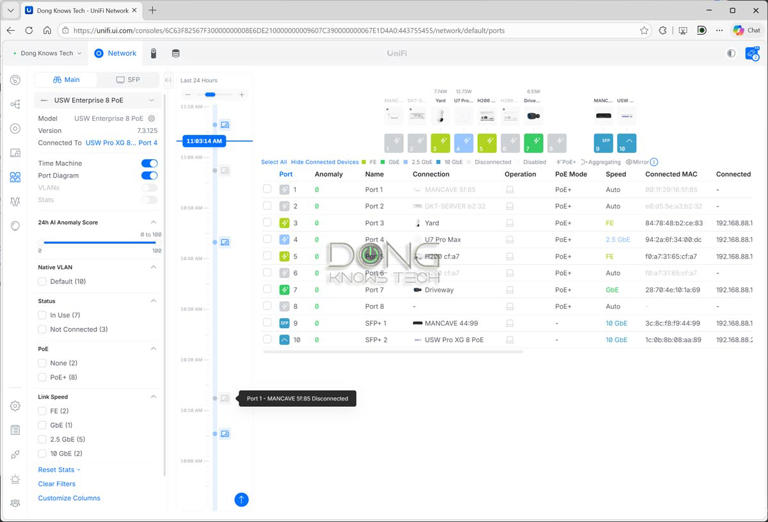Open the Dashboard sidebar icon
This screenshot has height=522, width=768.
coord(15,80)
